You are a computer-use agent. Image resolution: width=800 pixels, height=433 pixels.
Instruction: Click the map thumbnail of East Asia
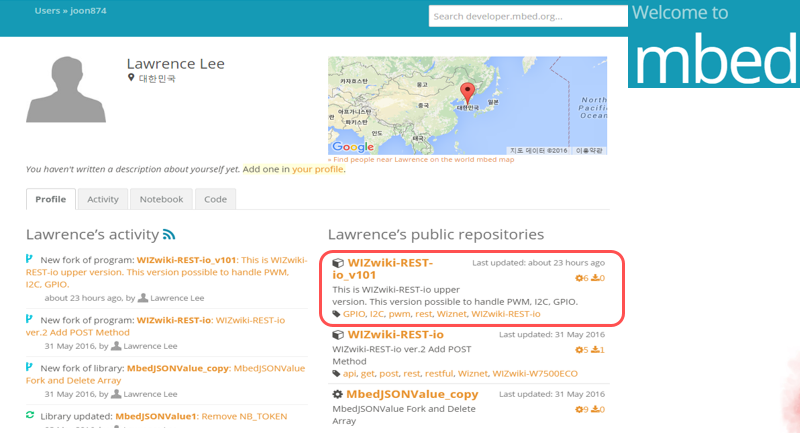coord(467,106)
